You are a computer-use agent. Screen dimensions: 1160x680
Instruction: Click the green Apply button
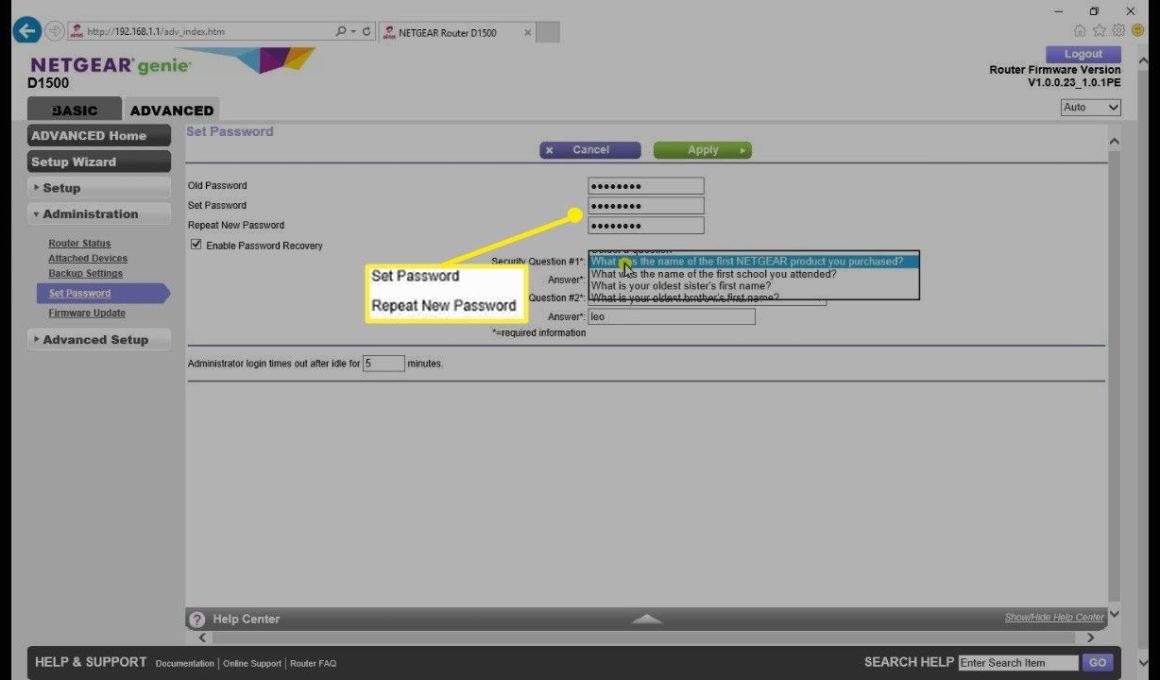[x=702, y=150]
